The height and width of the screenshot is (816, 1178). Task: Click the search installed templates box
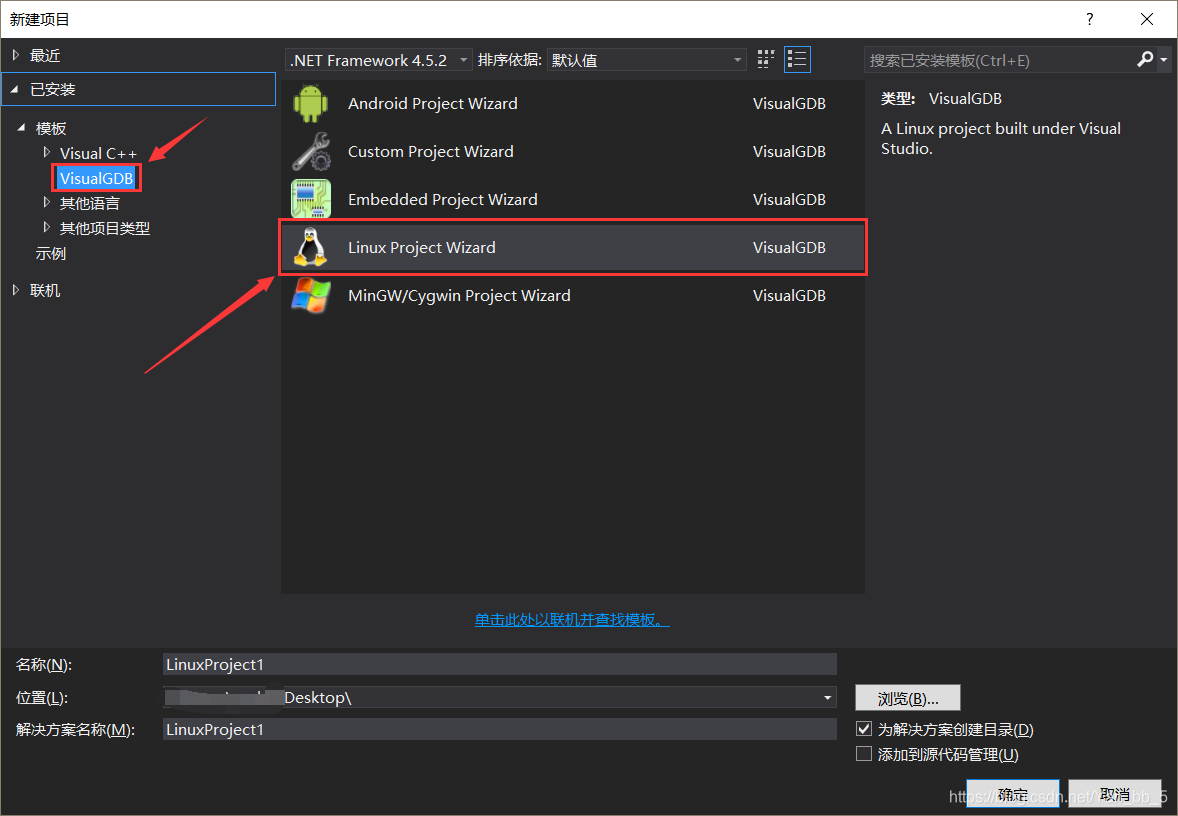(x=999, y=60)
